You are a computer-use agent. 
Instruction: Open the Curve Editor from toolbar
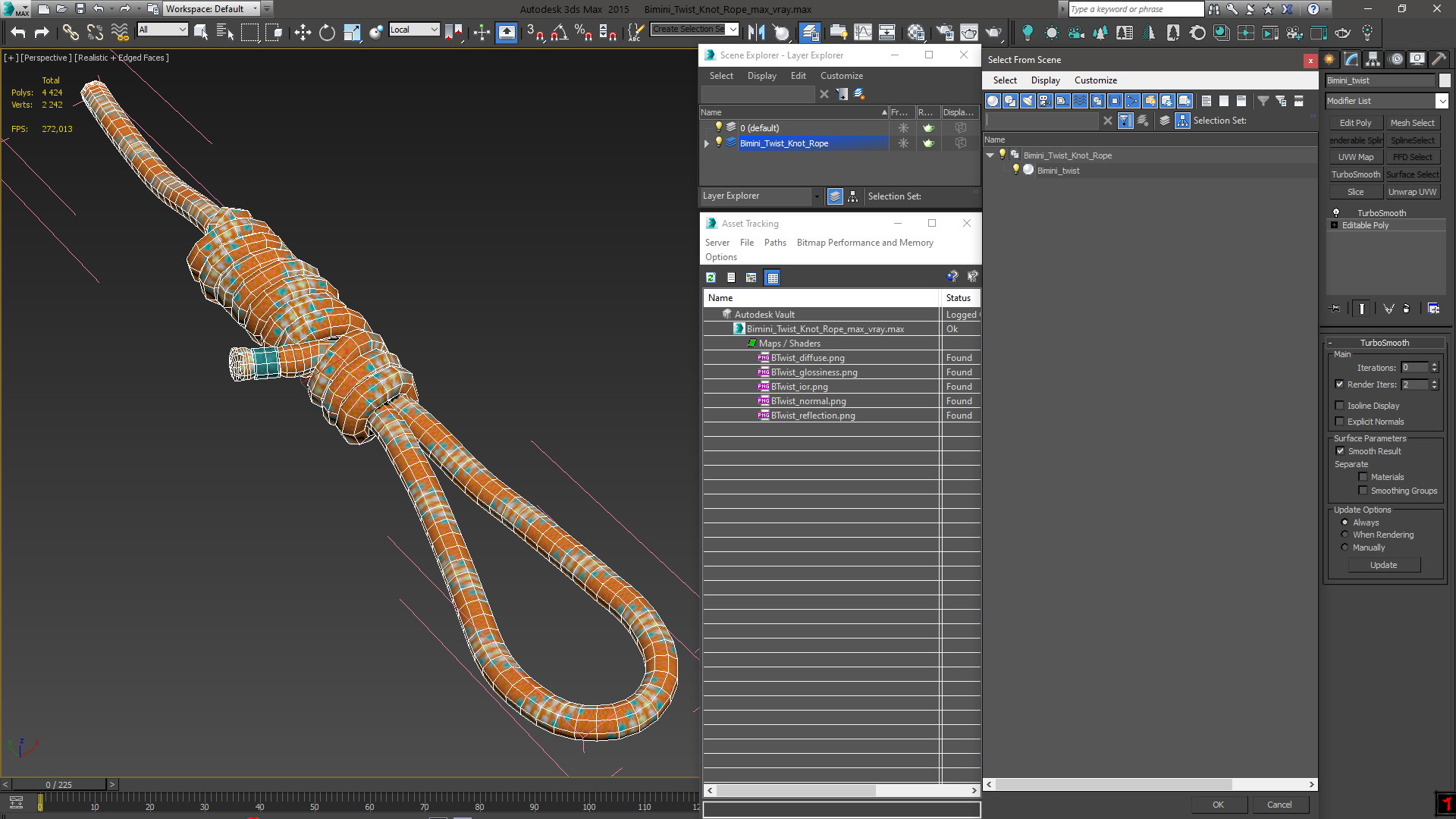[863, 32]
